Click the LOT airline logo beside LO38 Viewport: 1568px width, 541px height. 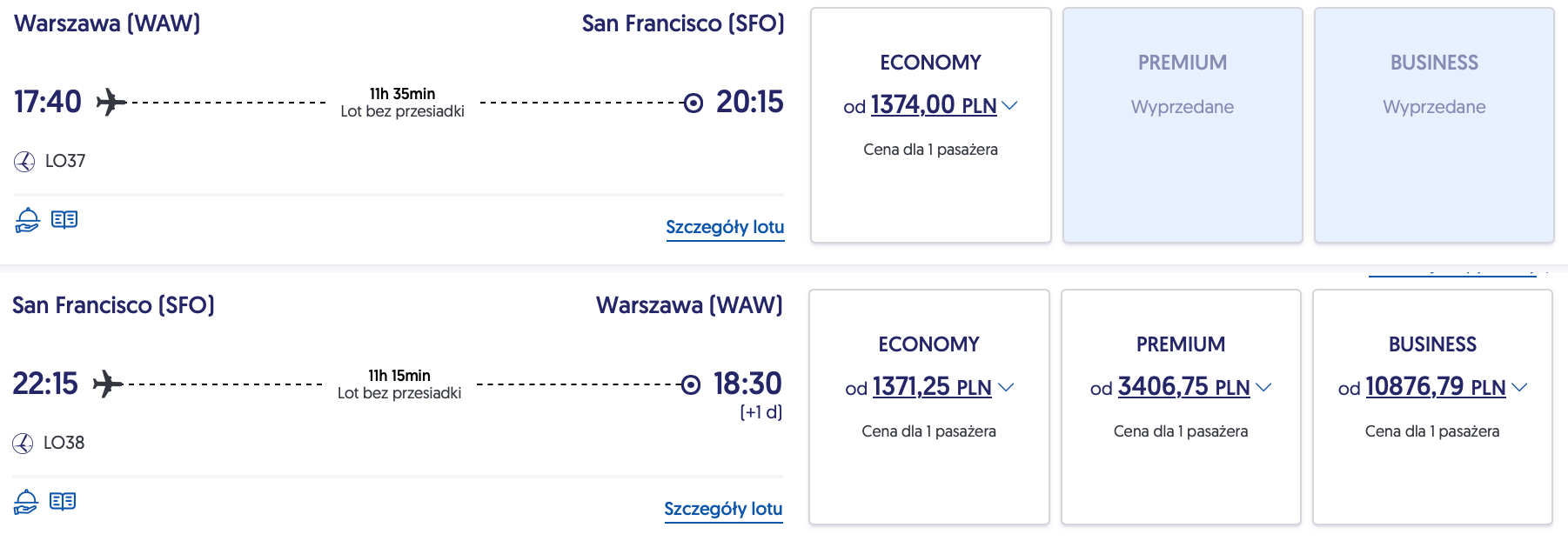(x=23, y=443)
